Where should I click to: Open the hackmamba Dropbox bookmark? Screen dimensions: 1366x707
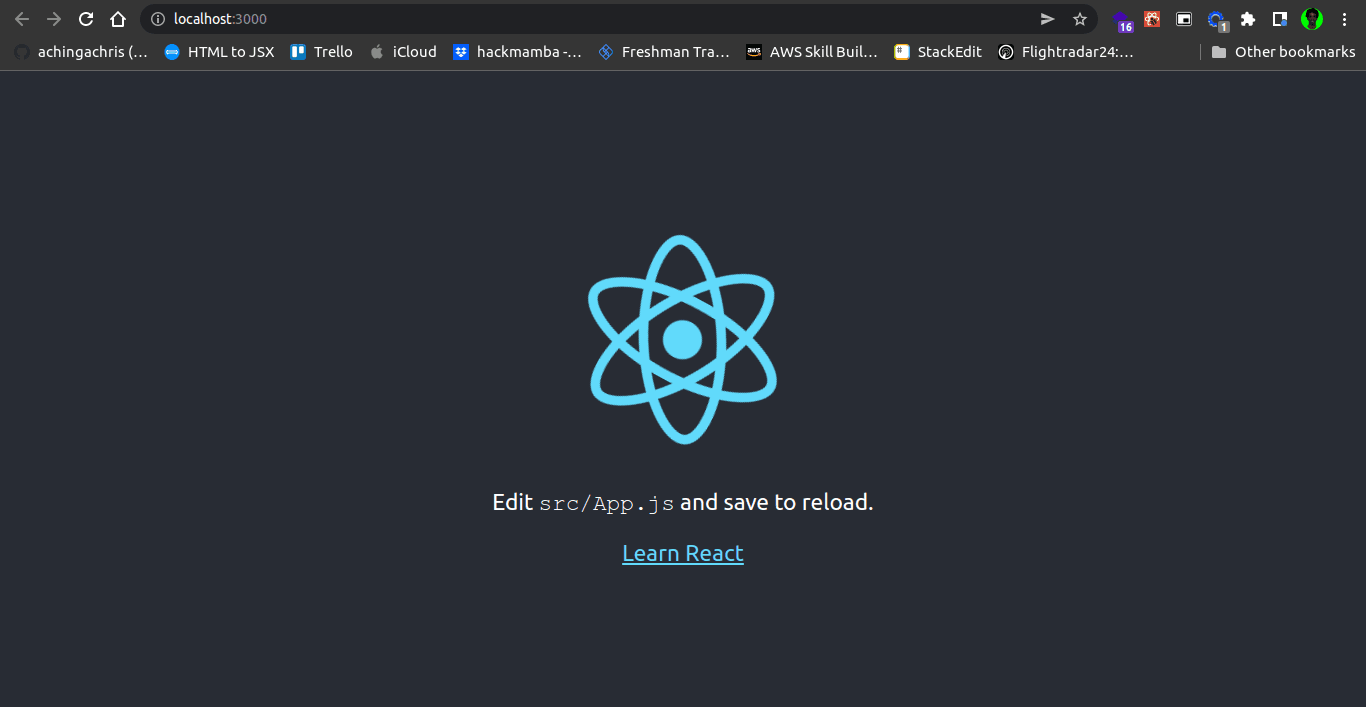(x=517, y=52)
